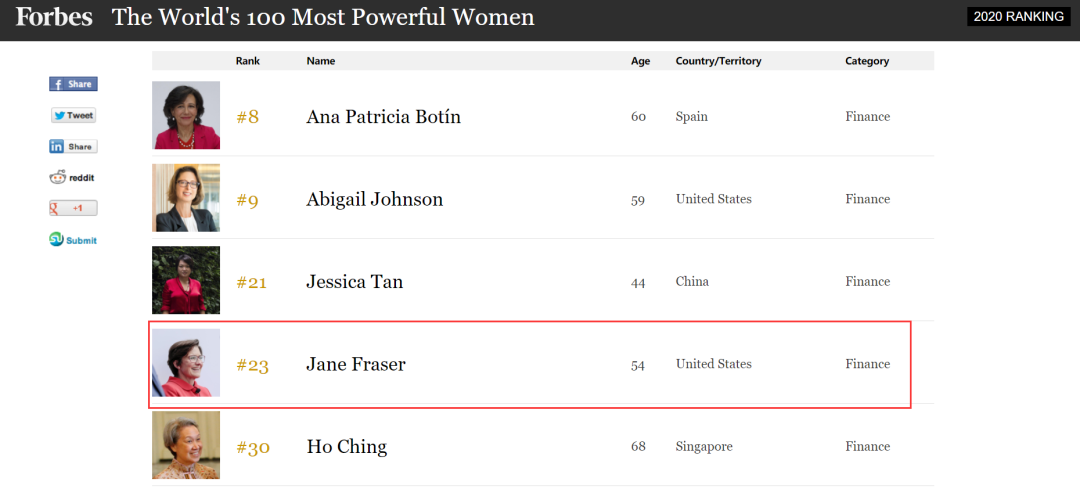
Task: Click the Facebook Share button
Action: coord(73,84)
